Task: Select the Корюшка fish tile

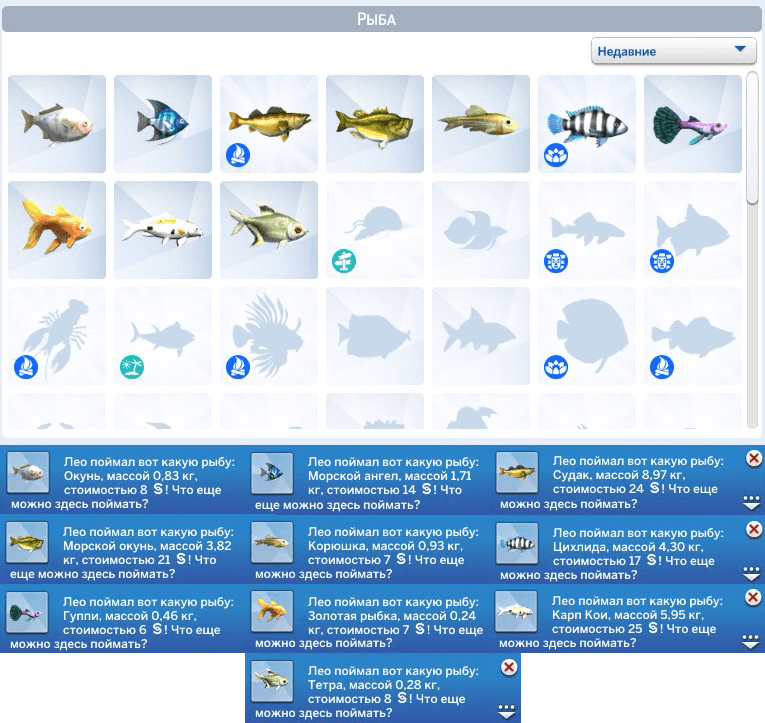Action: (x=481, y=124)
